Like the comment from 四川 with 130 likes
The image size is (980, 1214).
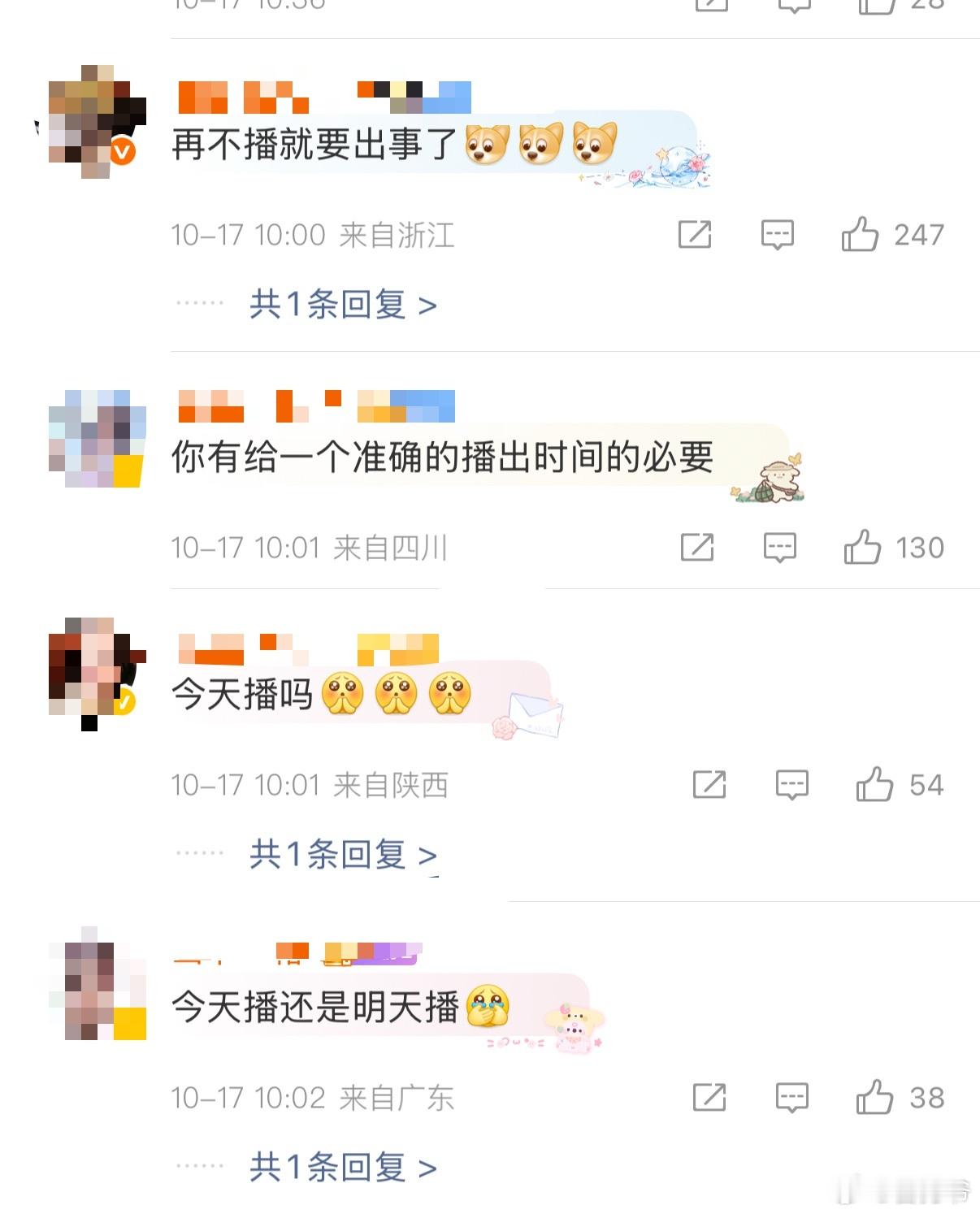(862, 547)
